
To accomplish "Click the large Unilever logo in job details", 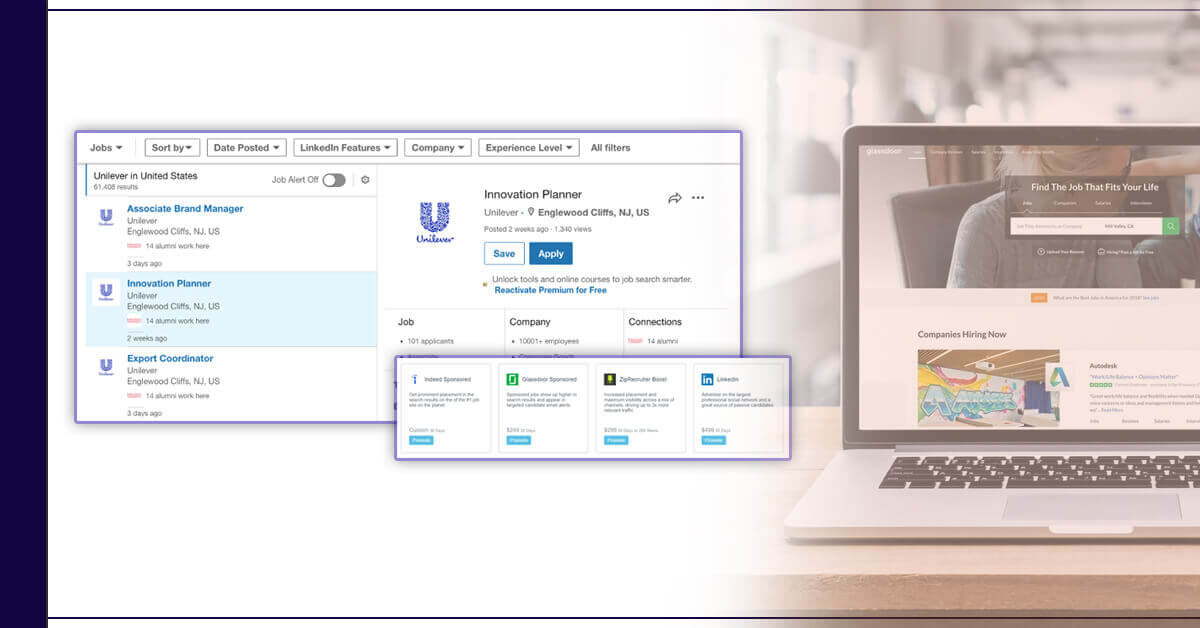I will 435,222.
